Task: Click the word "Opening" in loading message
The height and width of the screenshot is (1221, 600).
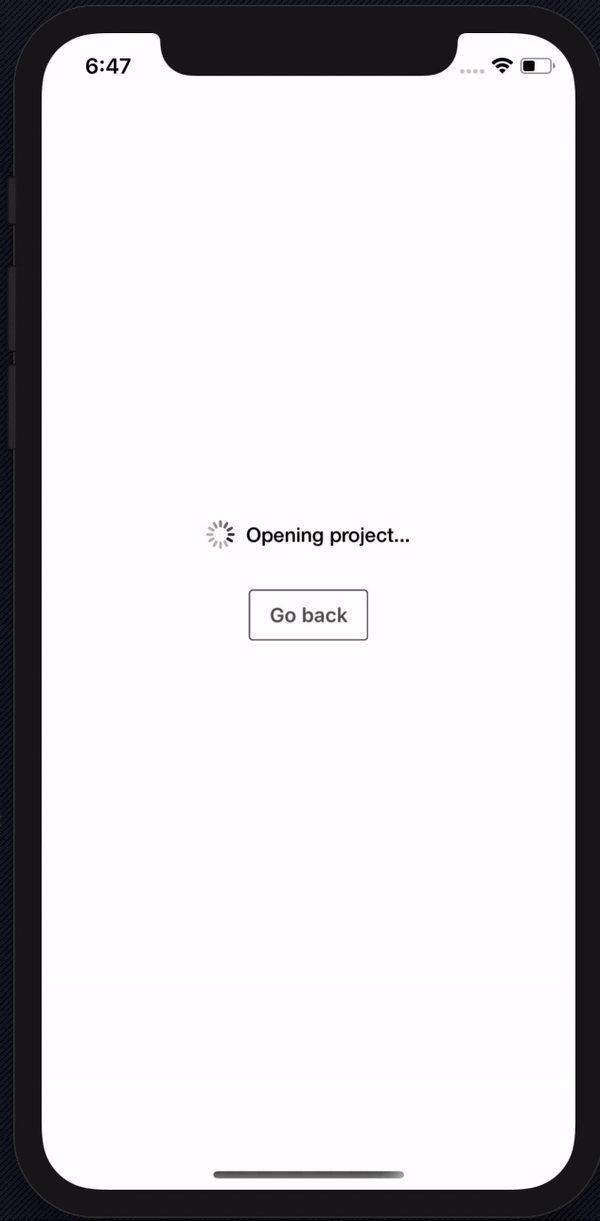Action: 285,536
